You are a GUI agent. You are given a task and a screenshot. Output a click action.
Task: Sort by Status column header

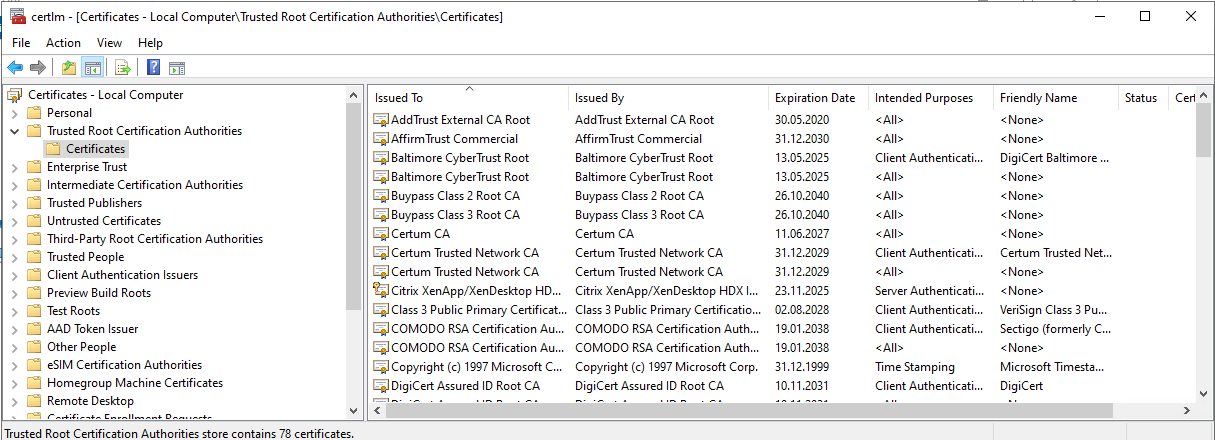(1143, 98)
